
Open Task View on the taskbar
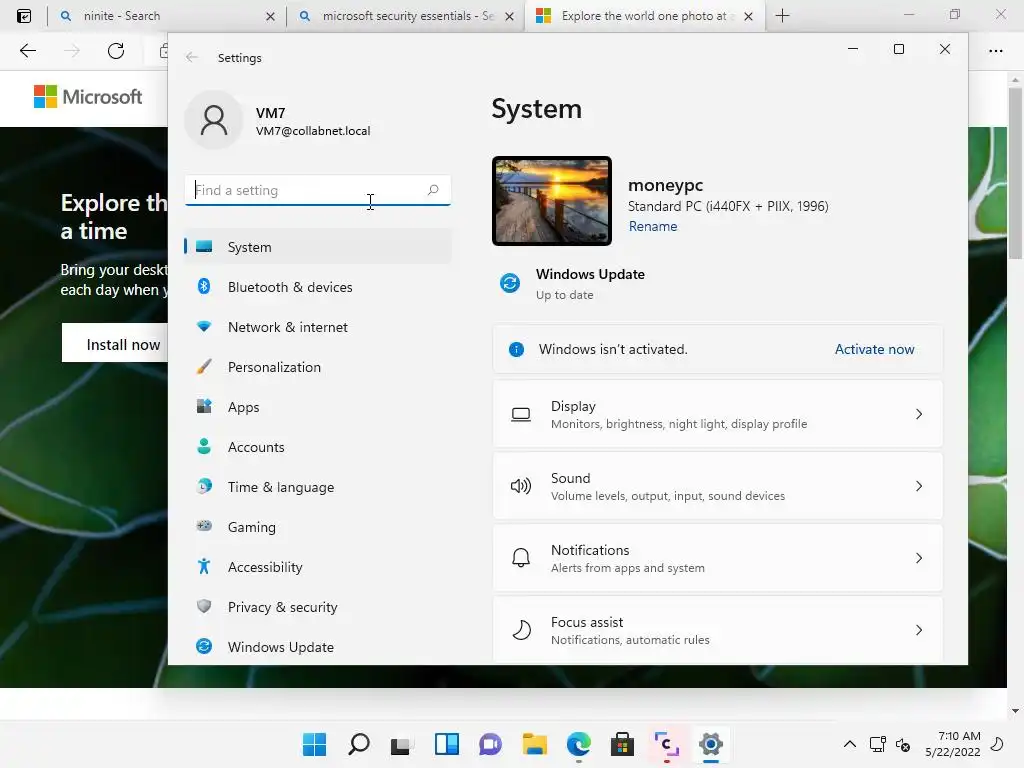tap(402, 744)
